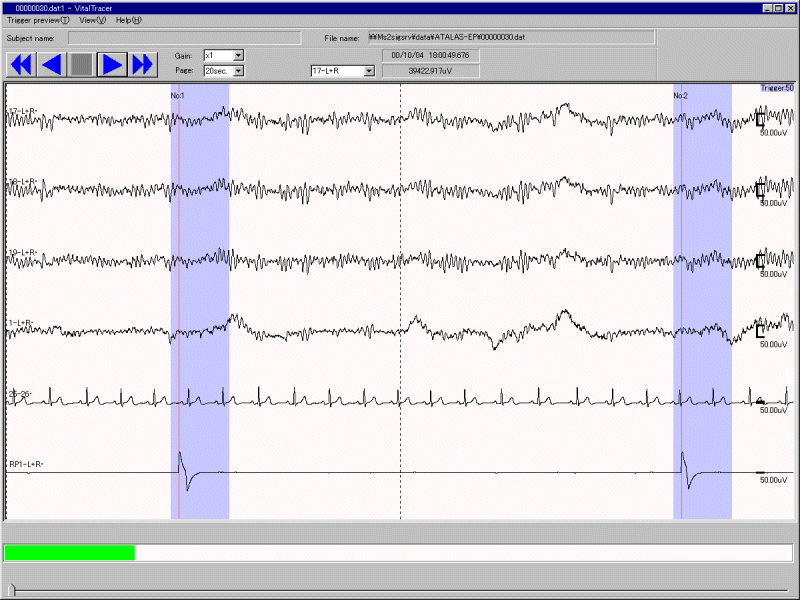
Task: Open the Gain dropdown
Action: tap(238, 56)
